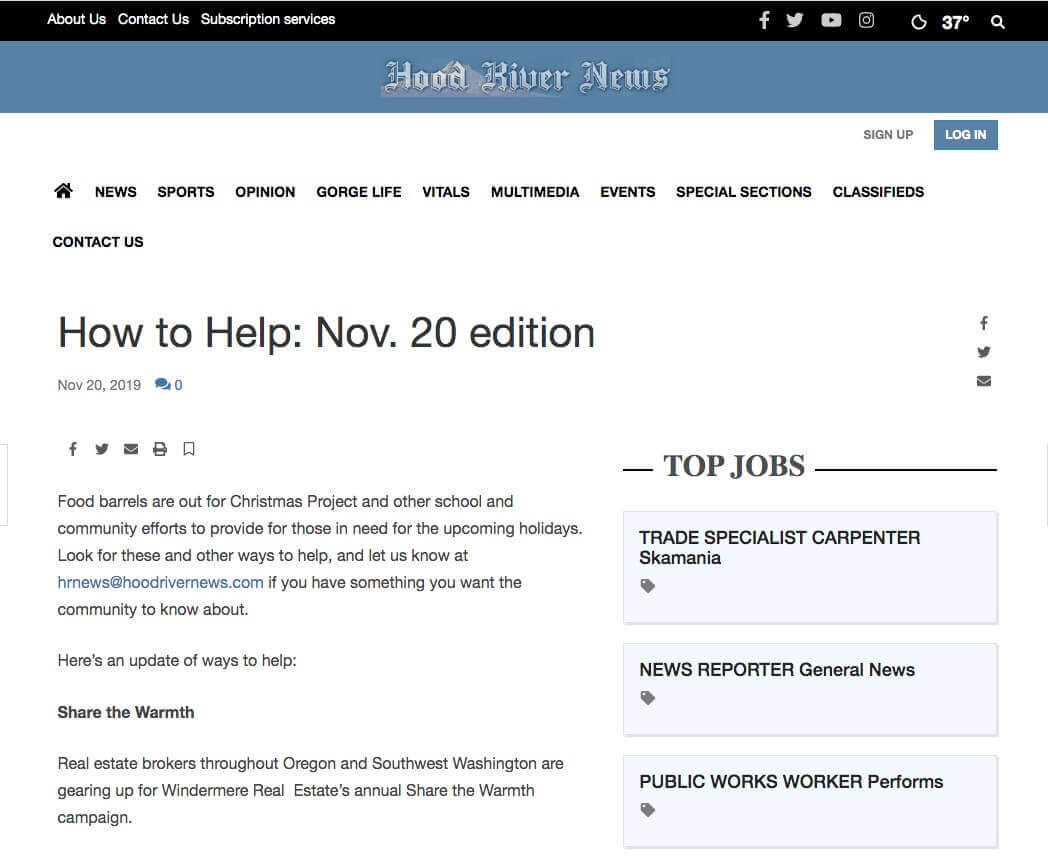Click 37° temperature reading

pyautogui.click(x=955, y=22)
